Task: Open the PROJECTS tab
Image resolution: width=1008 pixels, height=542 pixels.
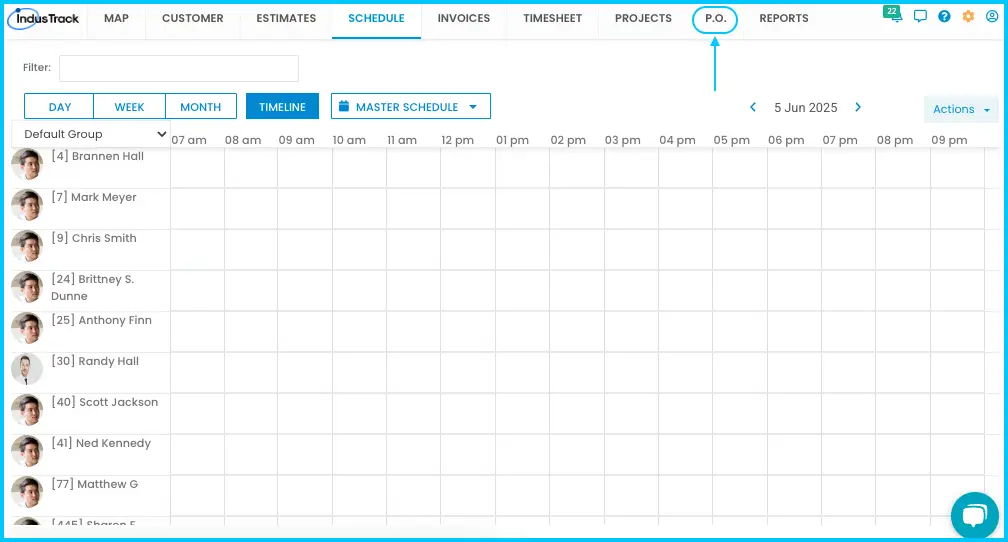Action: (x=643, y=19)
